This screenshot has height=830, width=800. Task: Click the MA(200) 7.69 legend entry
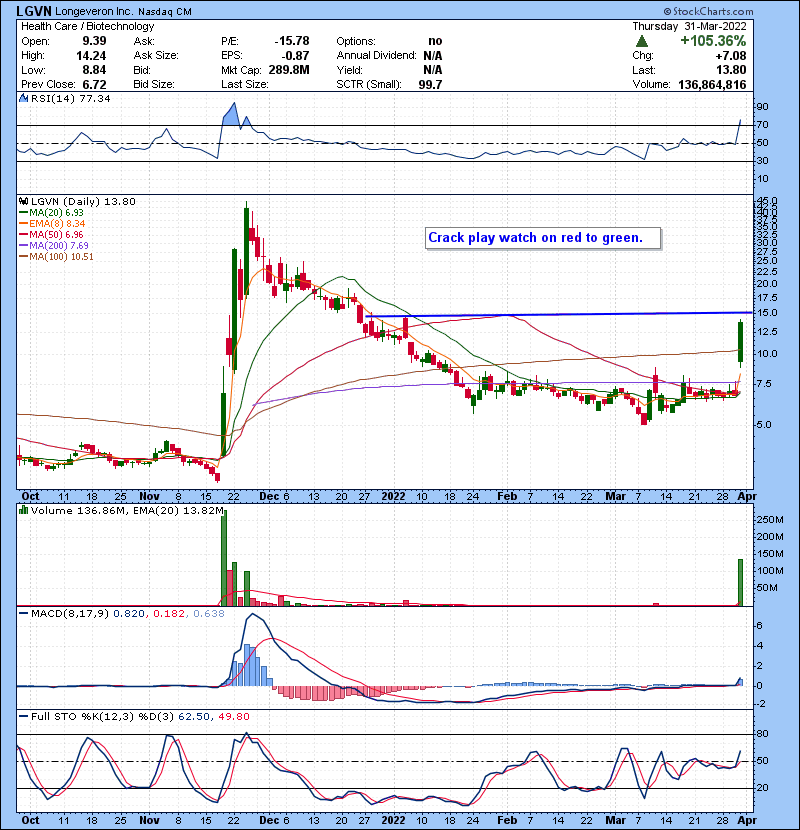pyautogui.click(x=59, y=246)
